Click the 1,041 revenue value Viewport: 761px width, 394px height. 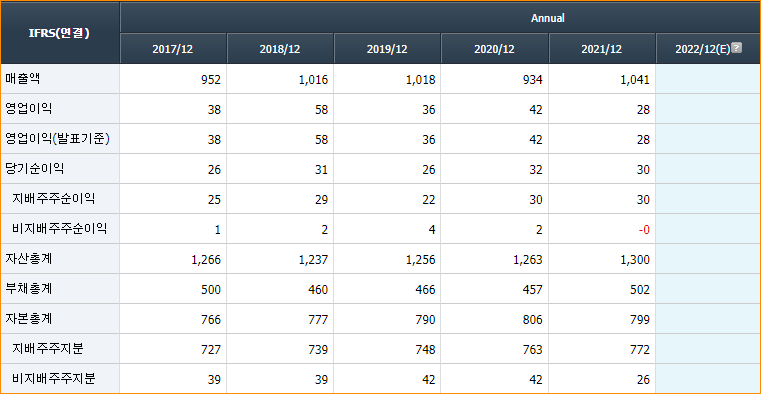(635, 80)
